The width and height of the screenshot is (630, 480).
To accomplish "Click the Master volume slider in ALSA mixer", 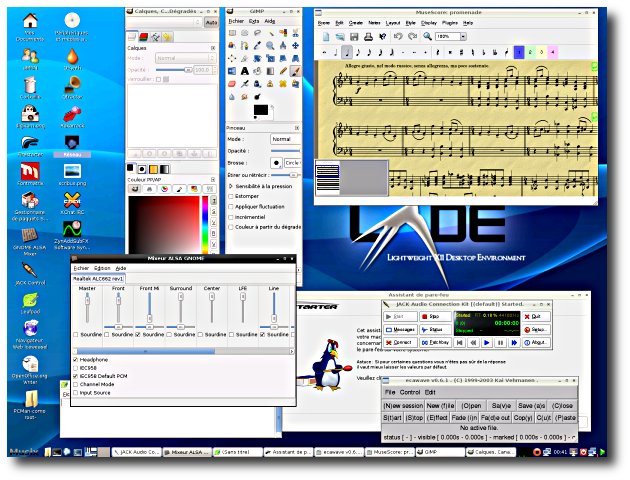I will click(x=87, y=308).
